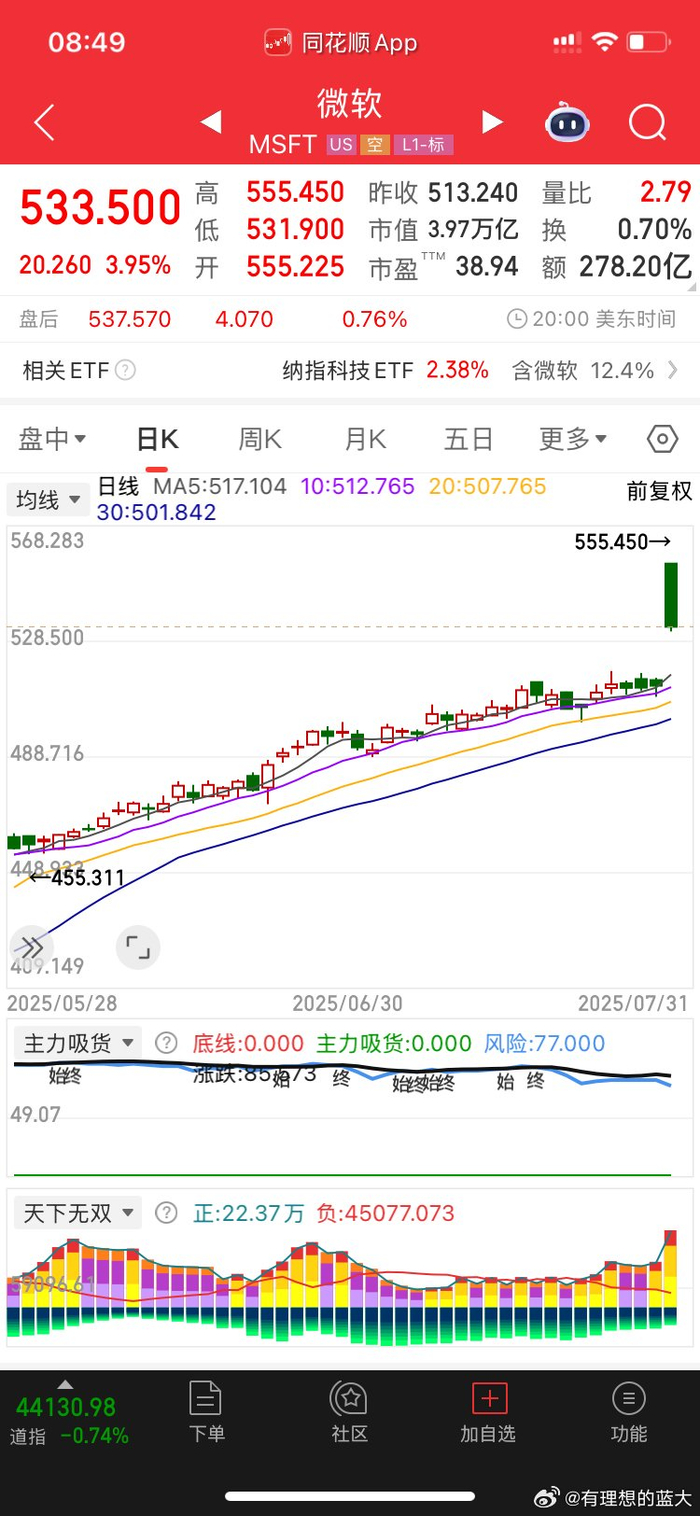This screenshot has width=700, height=1516.
Task: Tap the L1-标 quote level tag
Action: click(x=423, y=145)
